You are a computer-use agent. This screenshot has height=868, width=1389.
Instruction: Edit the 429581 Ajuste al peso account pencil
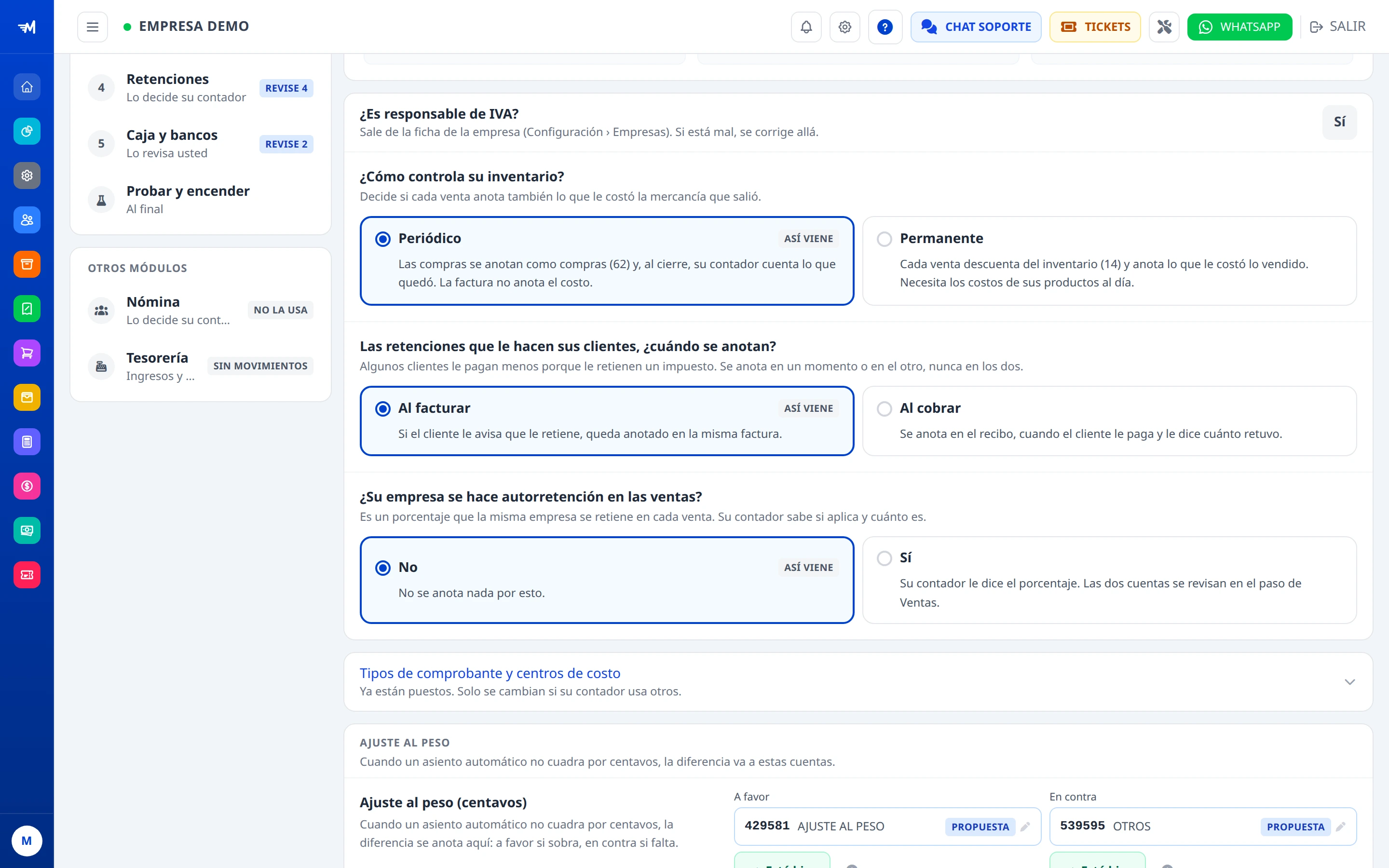coord(1025,827)
